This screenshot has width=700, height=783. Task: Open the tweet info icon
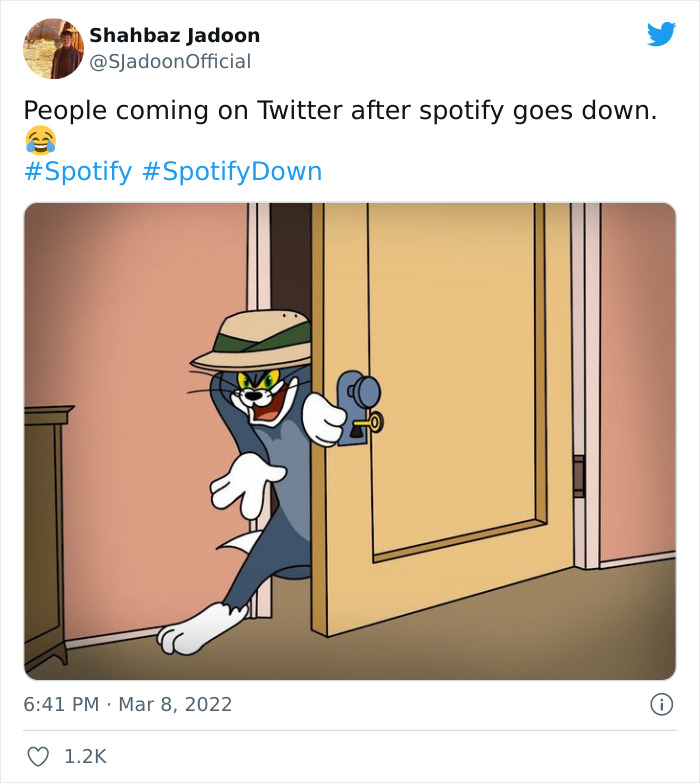(x=661, y=704)
